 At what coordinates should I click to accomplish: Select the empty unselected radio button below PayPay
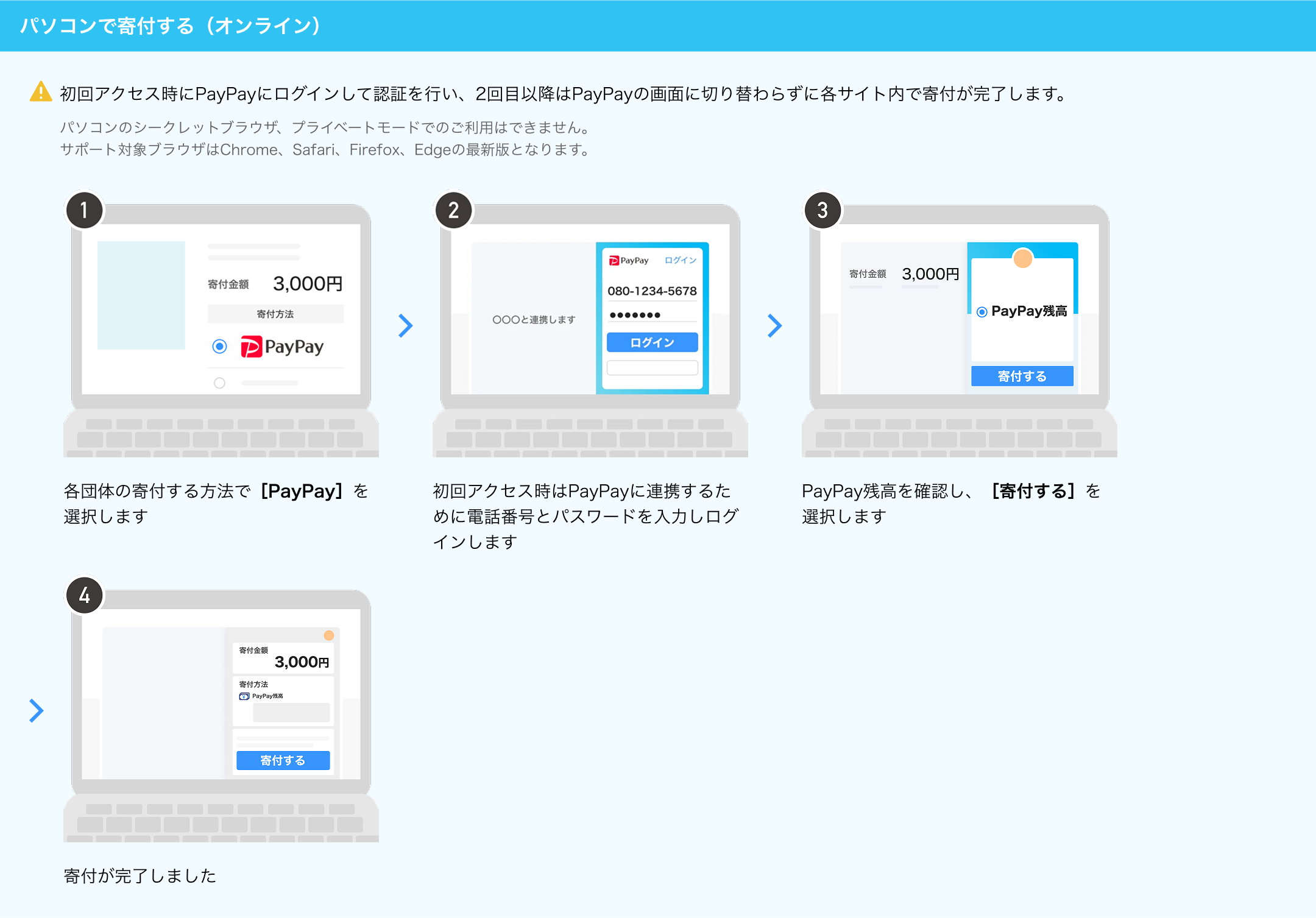[219, 383]
